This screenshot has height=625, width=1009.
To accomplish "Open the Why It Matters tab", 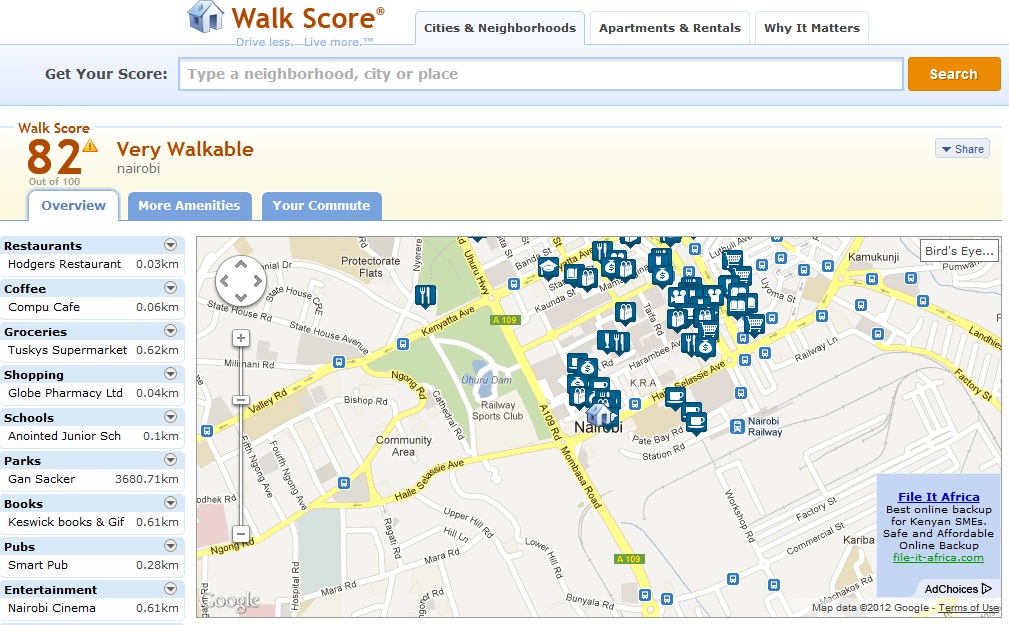I will (812, 28).
